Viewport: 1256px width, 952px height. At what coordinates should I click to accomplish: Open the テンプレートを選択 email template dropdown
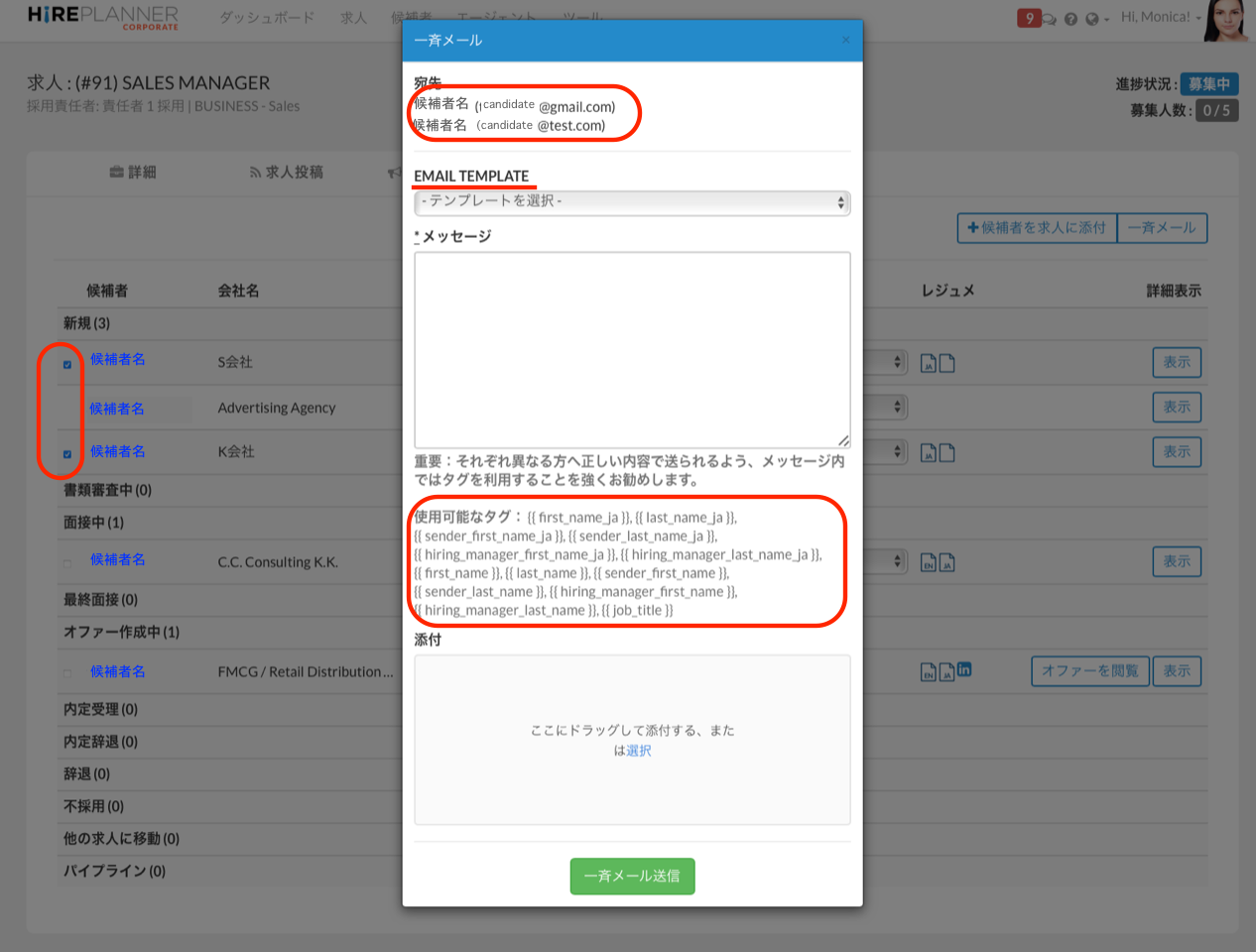[632, 202]
